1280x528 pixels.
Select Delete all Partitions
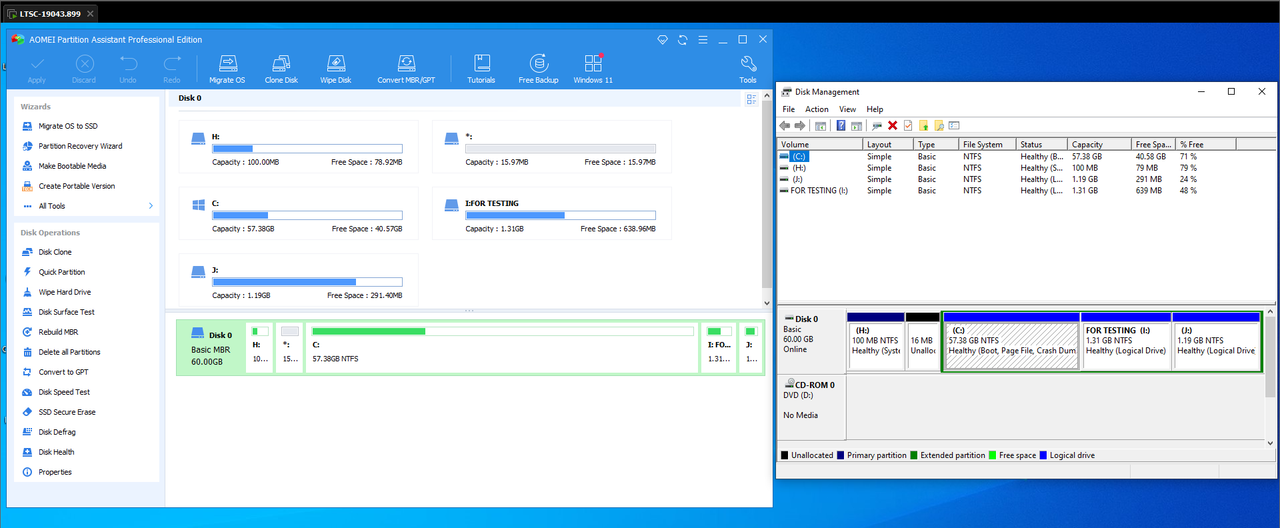point(69,352)
